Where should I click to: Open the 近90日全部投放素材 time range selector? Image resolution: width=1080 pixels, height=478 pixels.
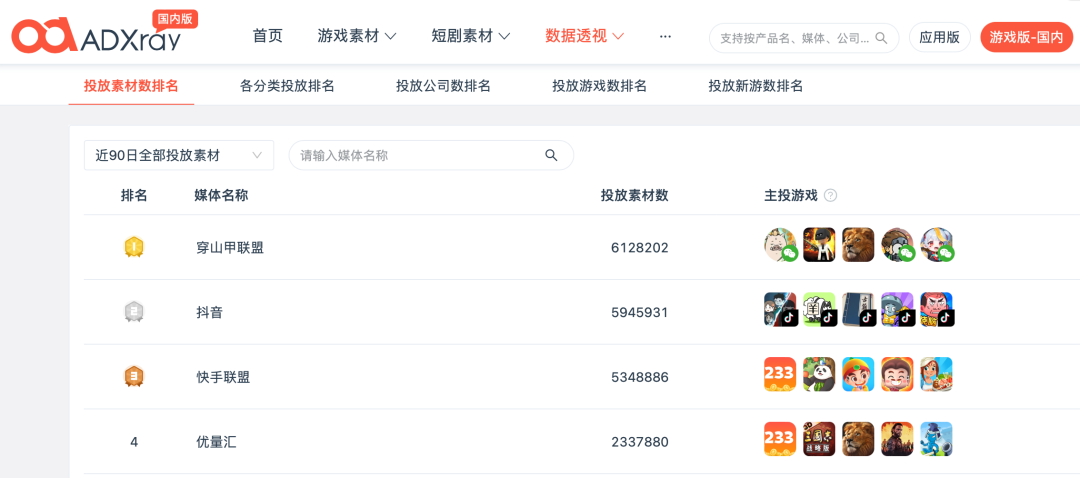(x=179, y=155)
